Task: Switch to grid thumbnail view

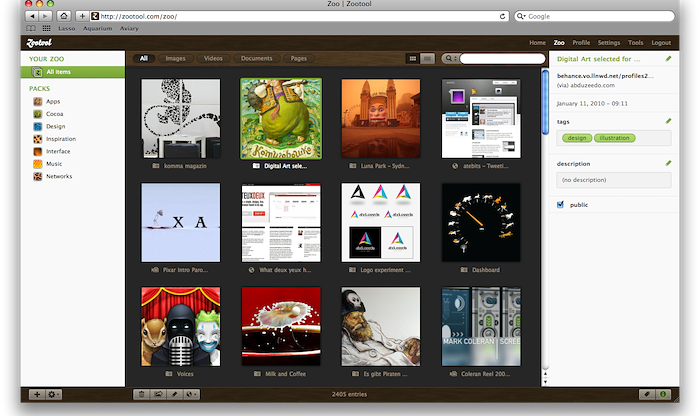Action: (413, 59)
